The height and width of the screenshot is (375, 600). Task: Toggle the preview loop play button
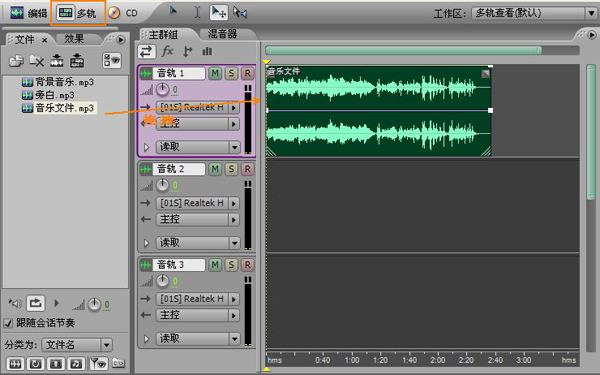pyautogui.click(x=36, y=303)
